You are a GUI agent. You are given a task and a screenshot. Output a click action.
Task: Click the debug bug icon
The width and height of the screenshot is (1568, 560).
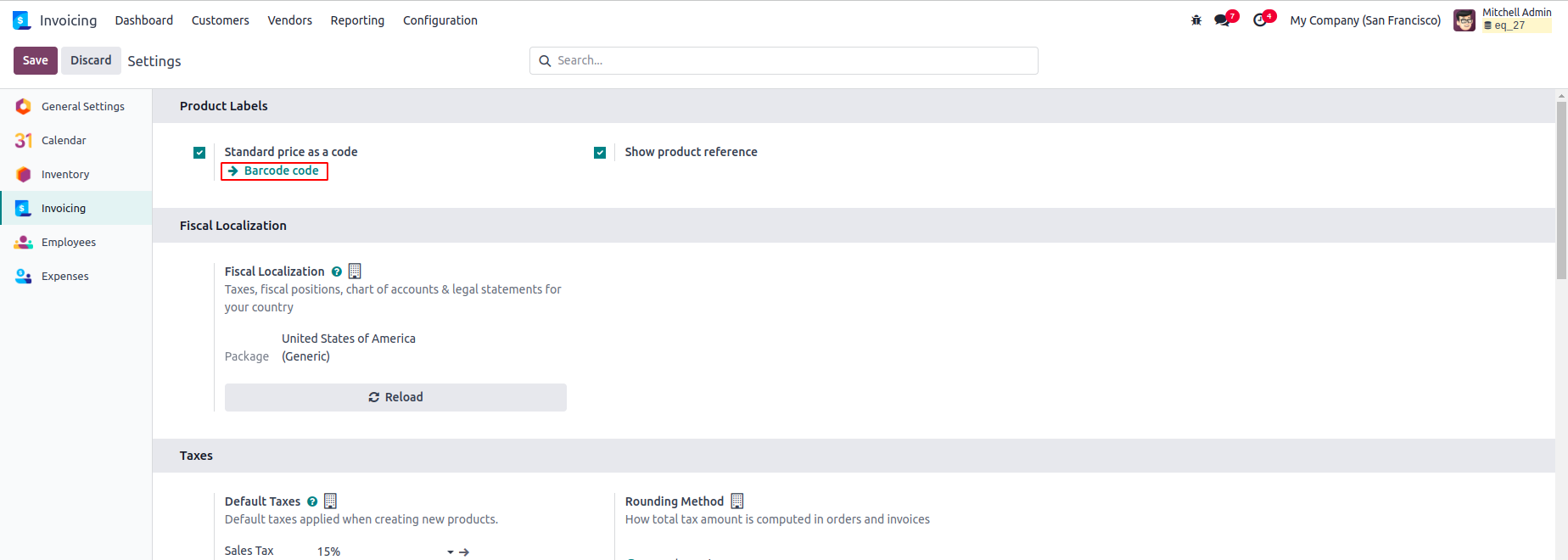tap(1196, 20)
